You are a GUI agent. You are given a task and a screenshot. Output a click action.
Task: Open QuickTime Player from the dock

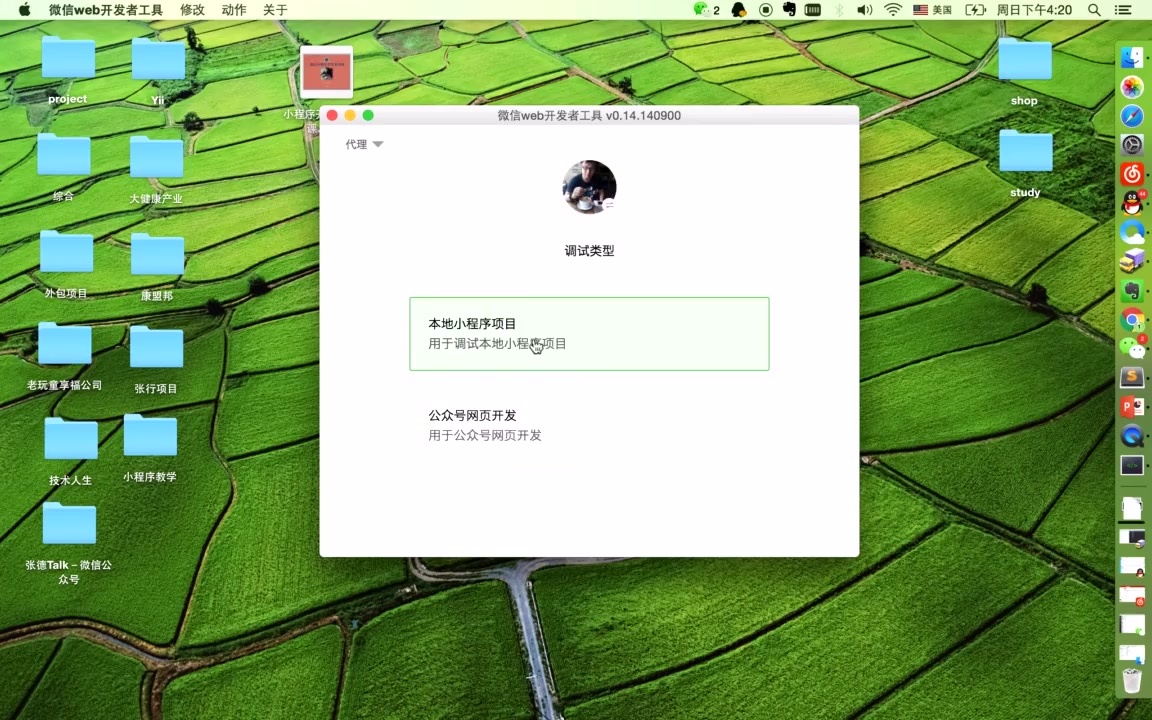[x=1132, y=436]
